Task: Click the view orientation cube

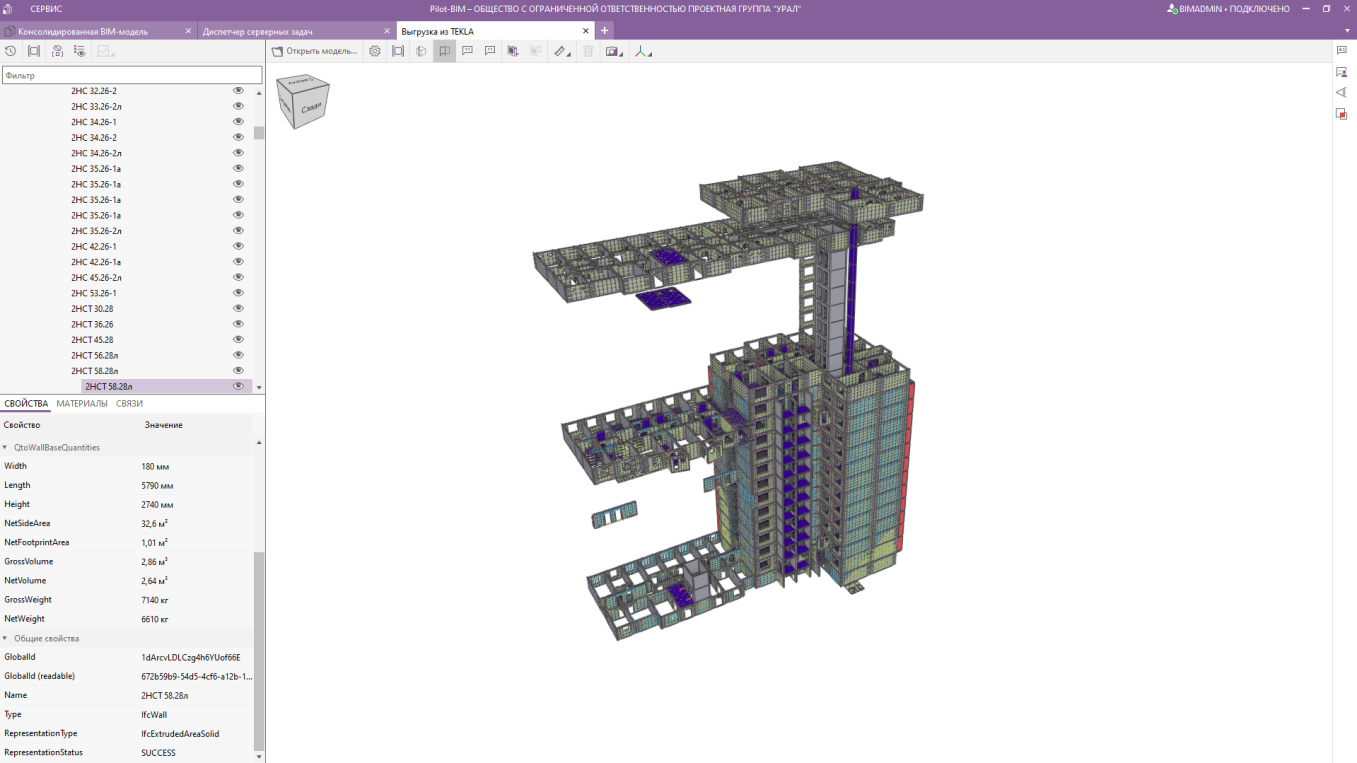Action: [x=302, y=101]
